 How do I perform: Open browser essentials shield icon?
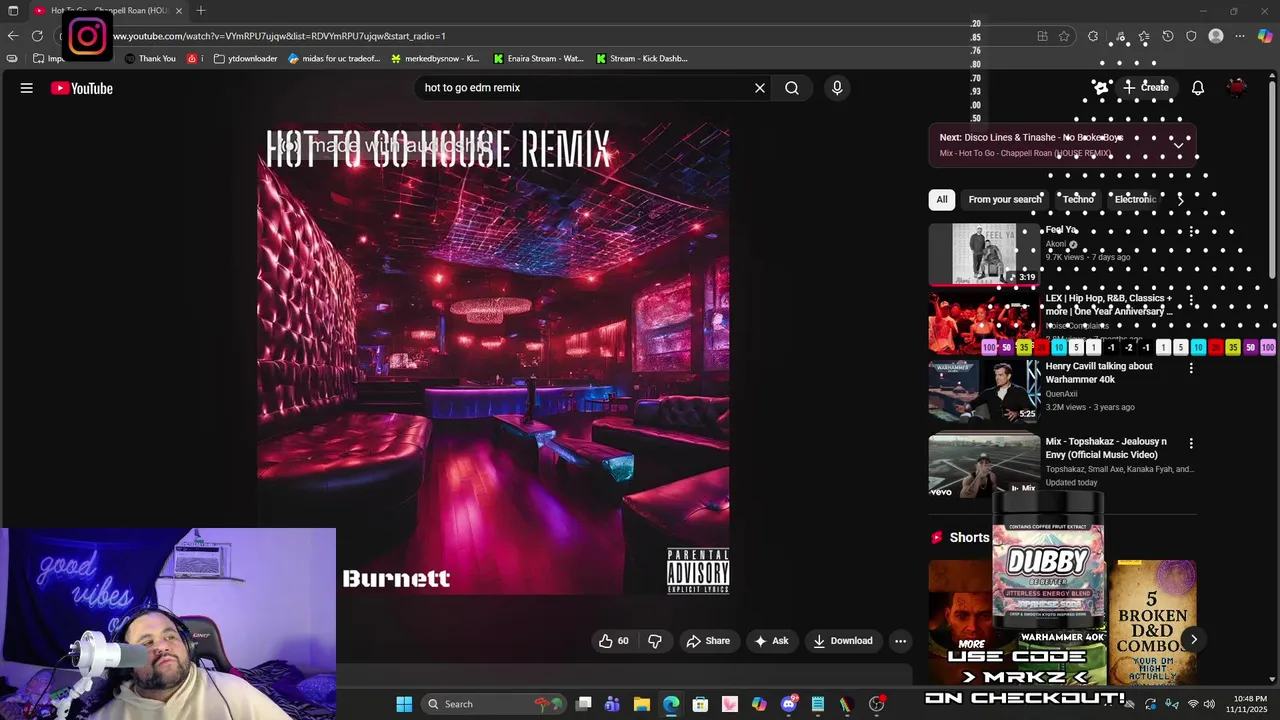click(1191, 36)
